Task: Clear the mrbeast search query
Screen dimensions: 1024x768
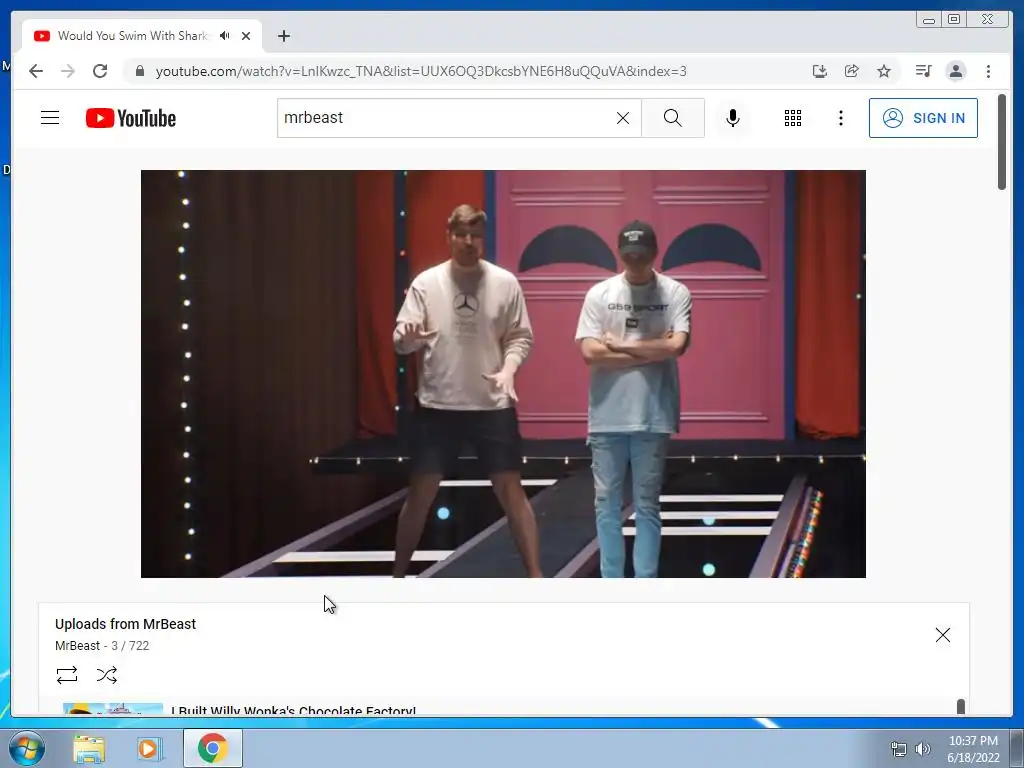Action: (623, 118)
